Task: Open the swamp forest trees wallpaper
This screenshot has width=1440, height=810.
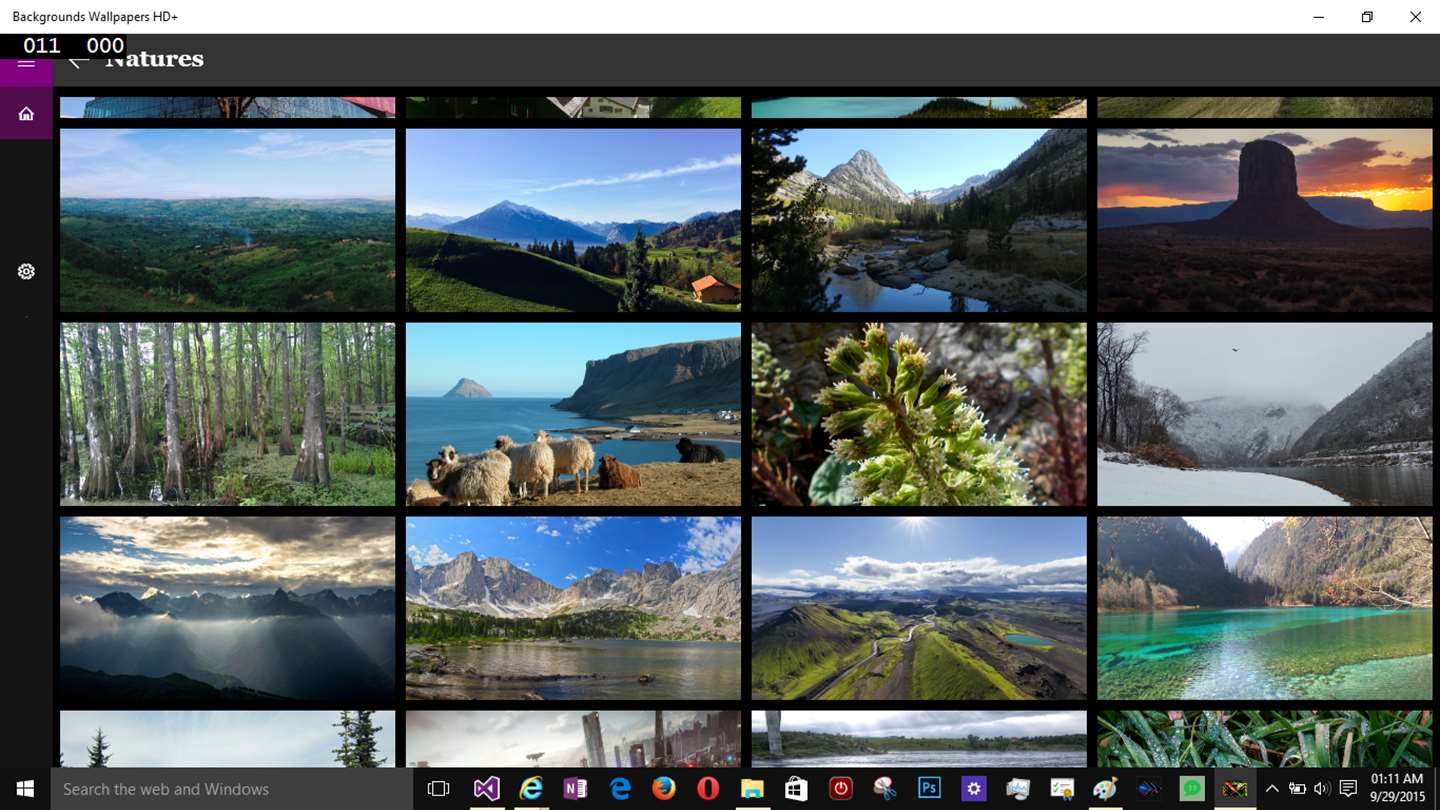Action: [x=228, y=414]
